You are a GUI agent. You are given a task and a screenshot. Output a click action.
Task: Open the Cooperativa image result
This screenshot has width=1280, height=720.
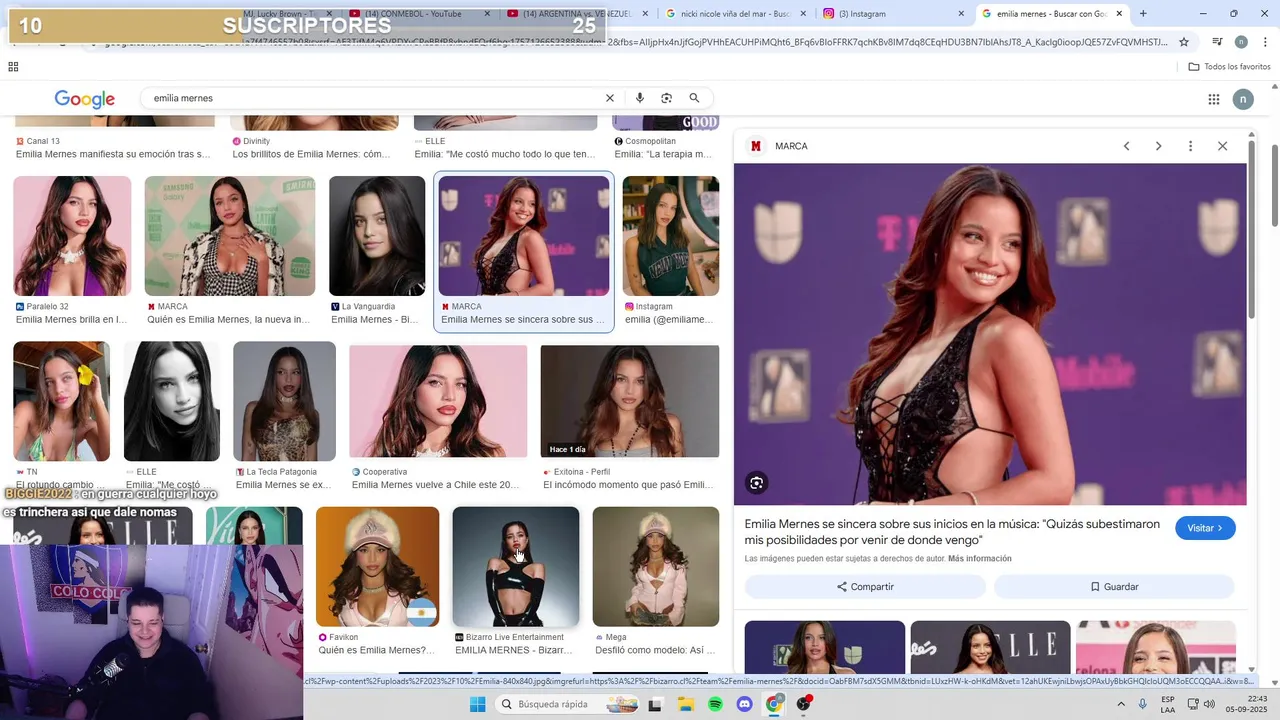pyautogui.click(x=438, y=401)
